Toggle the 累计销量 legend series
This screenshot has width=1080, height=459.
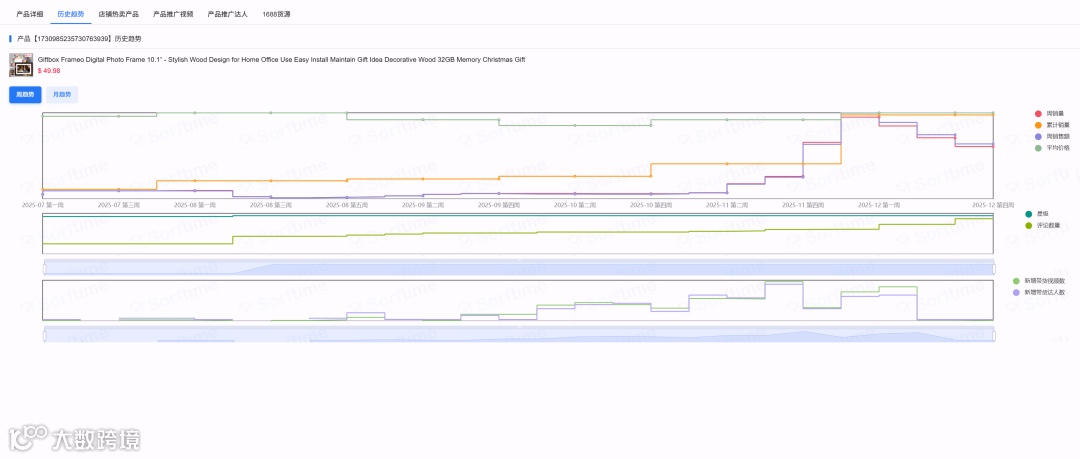click(1050, 125)
